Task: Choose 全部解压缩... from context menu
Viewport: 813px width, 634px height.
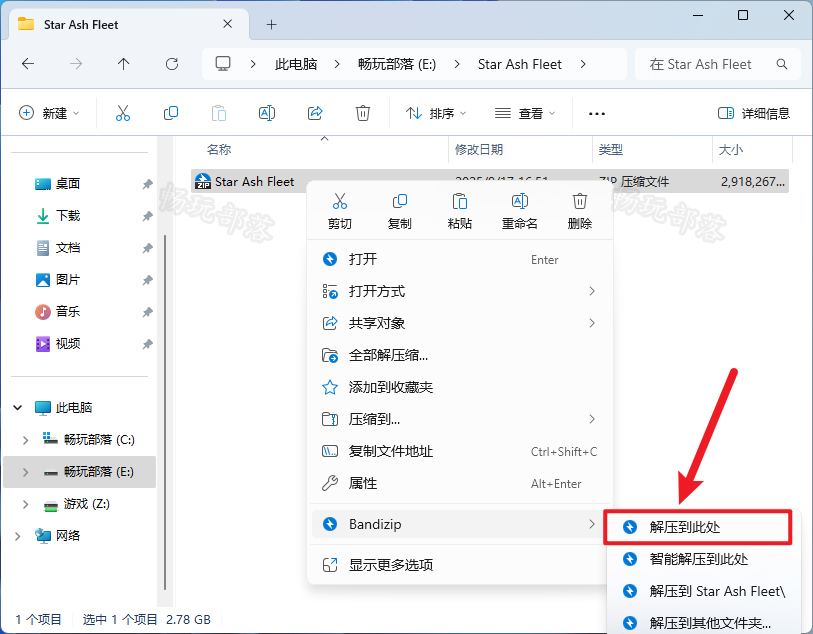Action: [460, 356]
